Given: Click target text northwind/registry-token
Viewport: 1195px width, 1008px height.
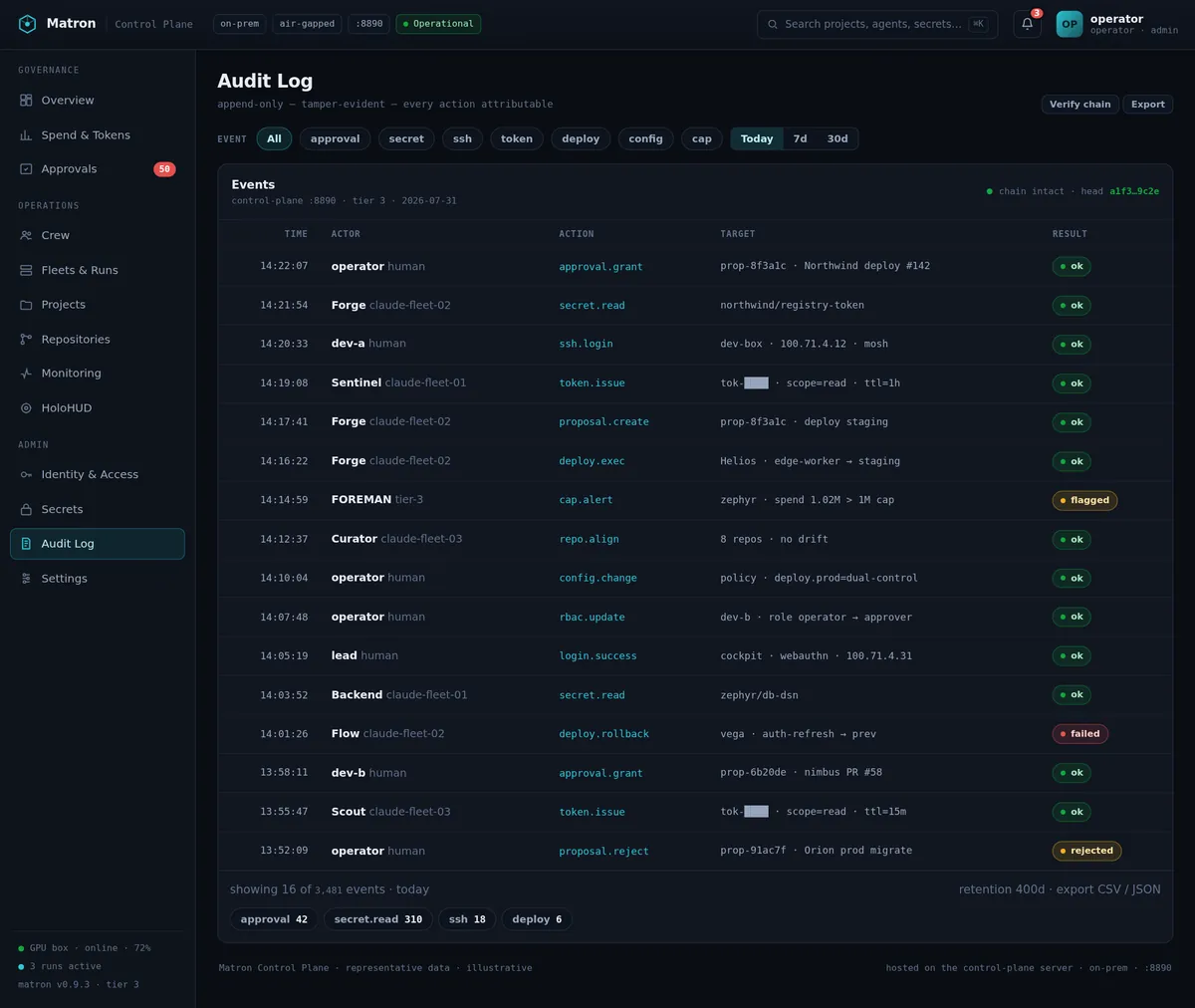Looking at the screenshot, I should coord(792,306).
